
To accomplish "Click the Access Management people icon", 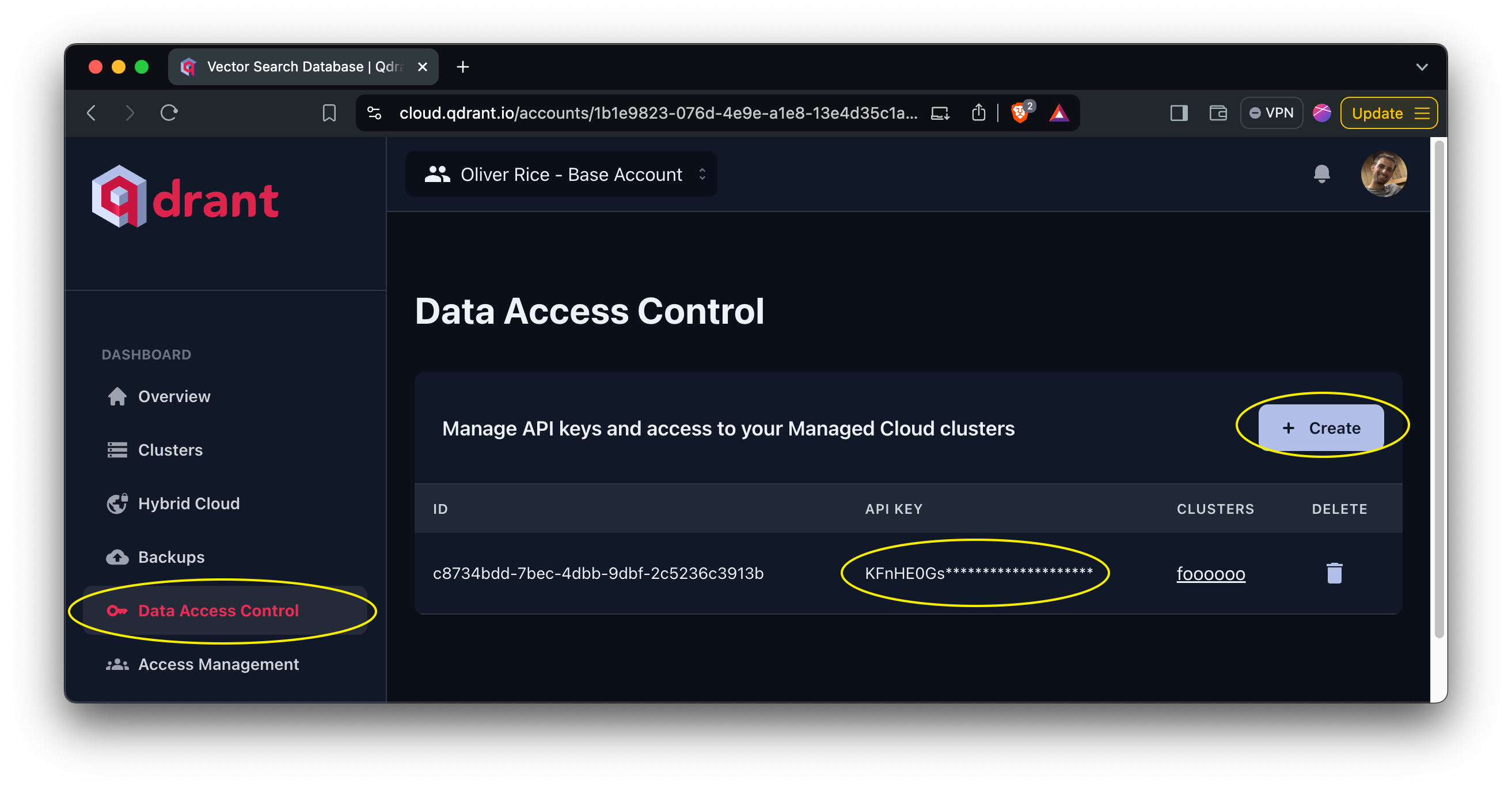I will [x=117, y=663].
